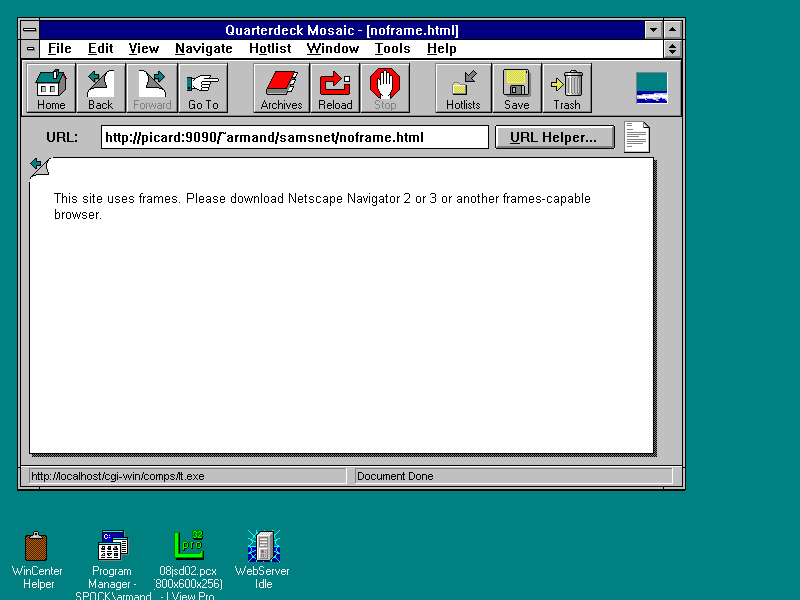Viewport: 800px width, 600px height.
Task: Open the WebServer Idle desktop icon
Action: pyautogui.click(x=262, y=547)
